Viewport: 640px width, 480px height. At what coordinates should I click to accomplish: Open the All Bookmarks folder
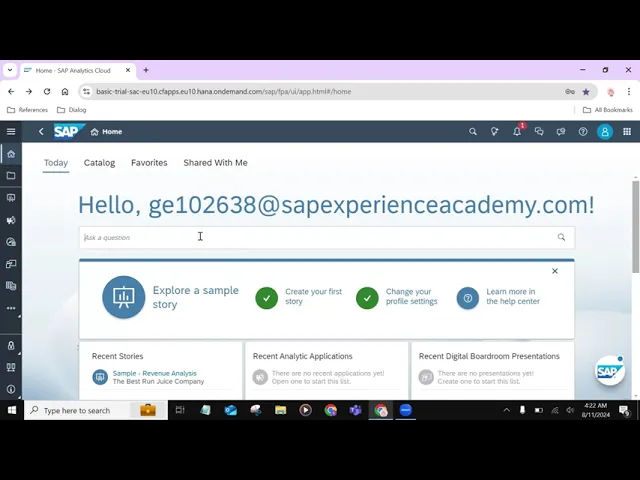point(607,110)
